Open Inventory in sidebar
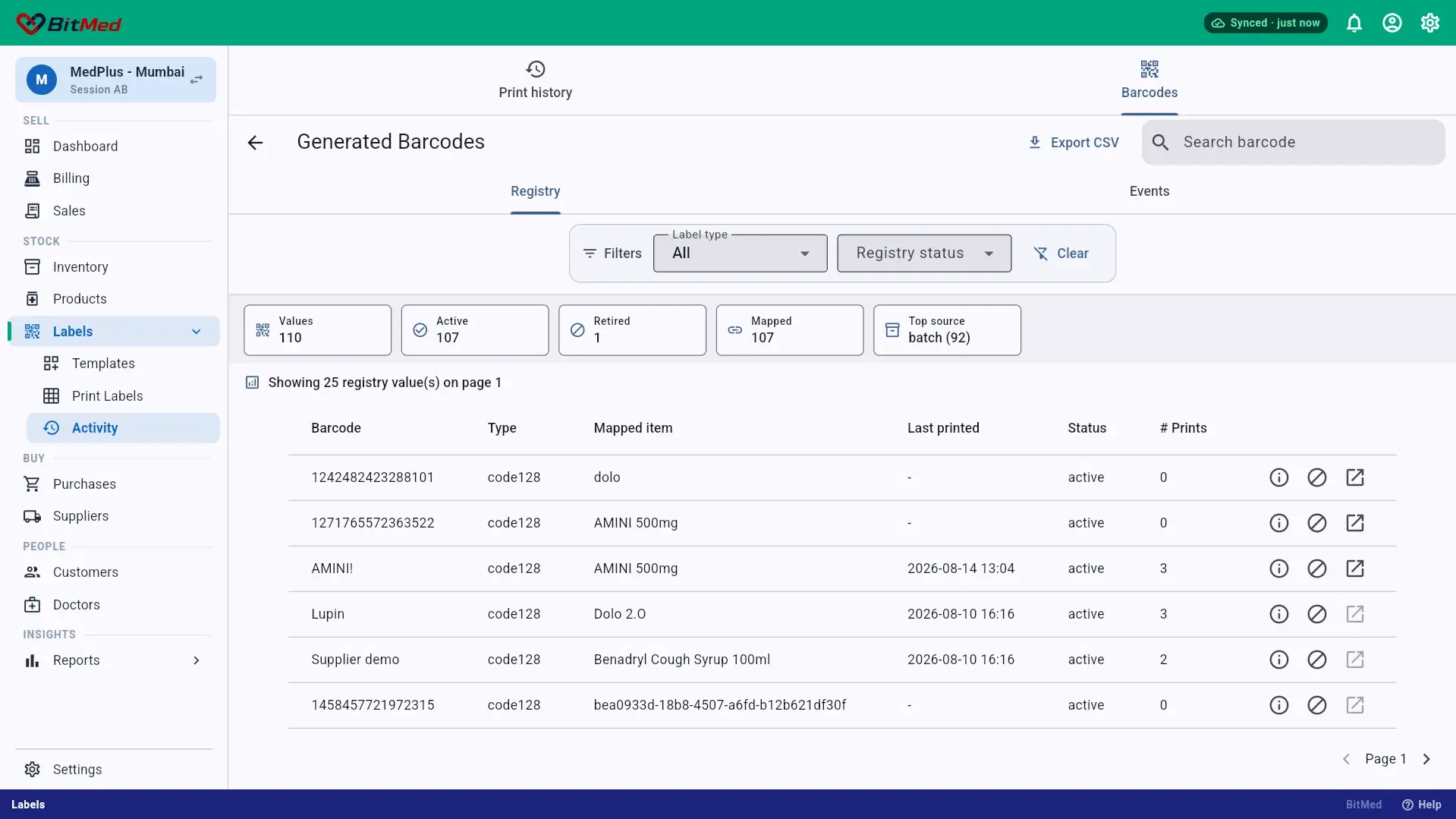Screen dimensions: 1456x819 pyautogui.click(x=114, y=267)
